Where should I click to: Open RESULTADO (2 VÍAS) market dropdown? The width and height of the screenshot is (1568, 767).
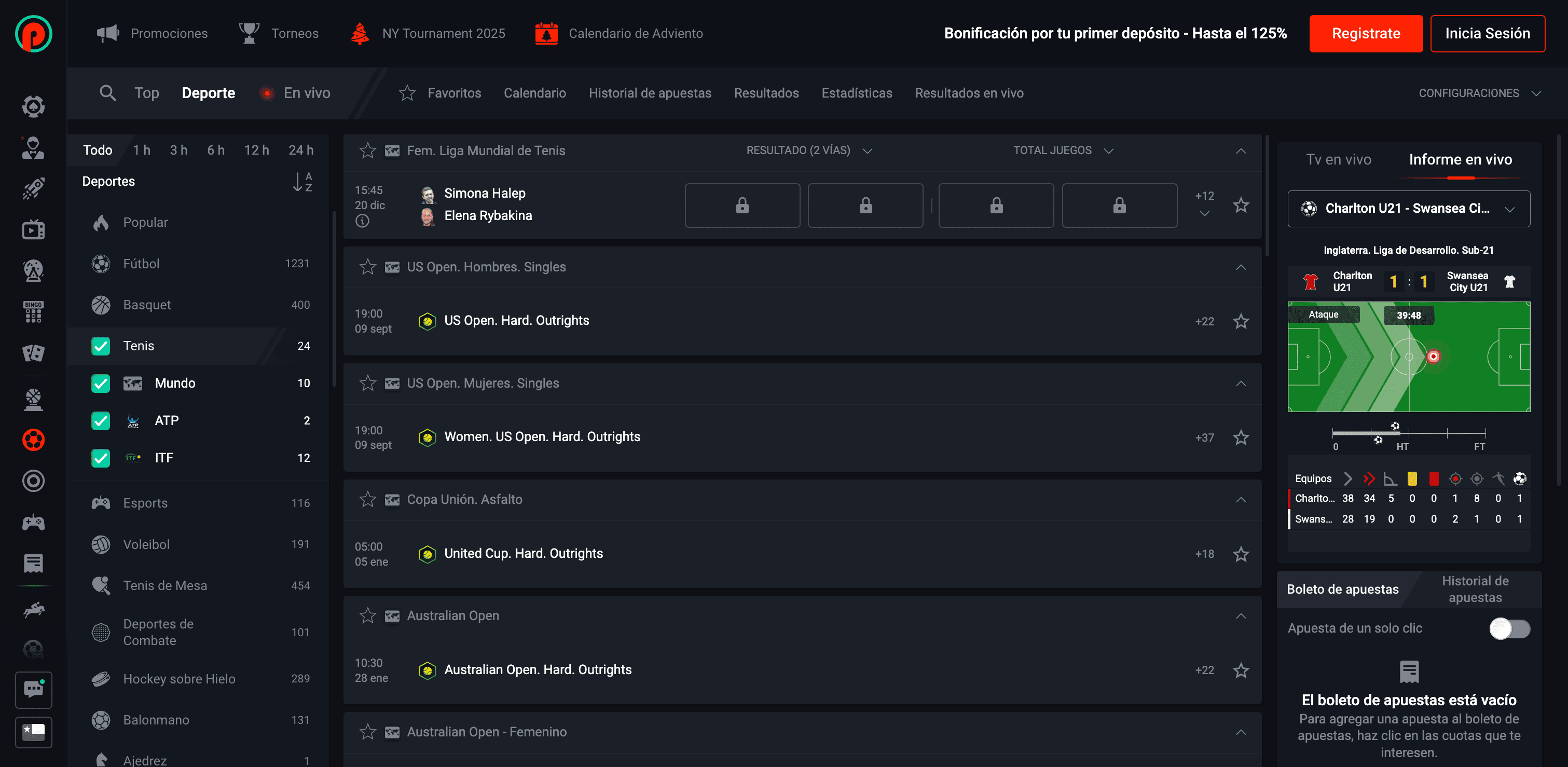coord(808,150)
